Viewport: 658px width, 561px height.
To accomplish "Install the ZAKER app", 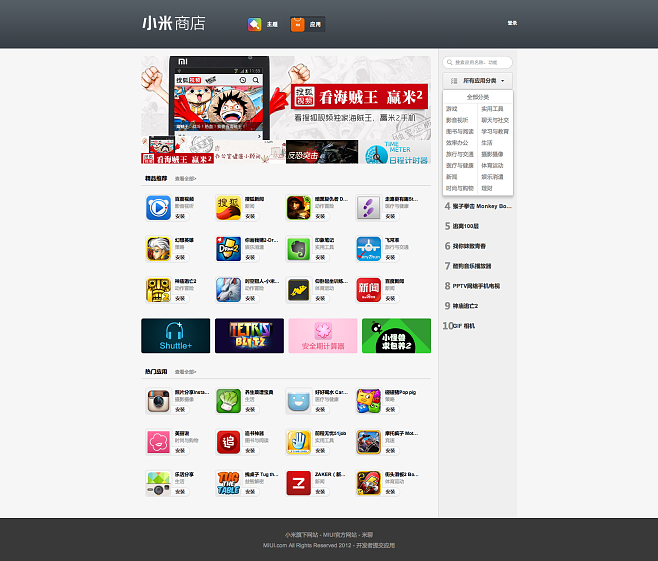I will coord(320,492).
